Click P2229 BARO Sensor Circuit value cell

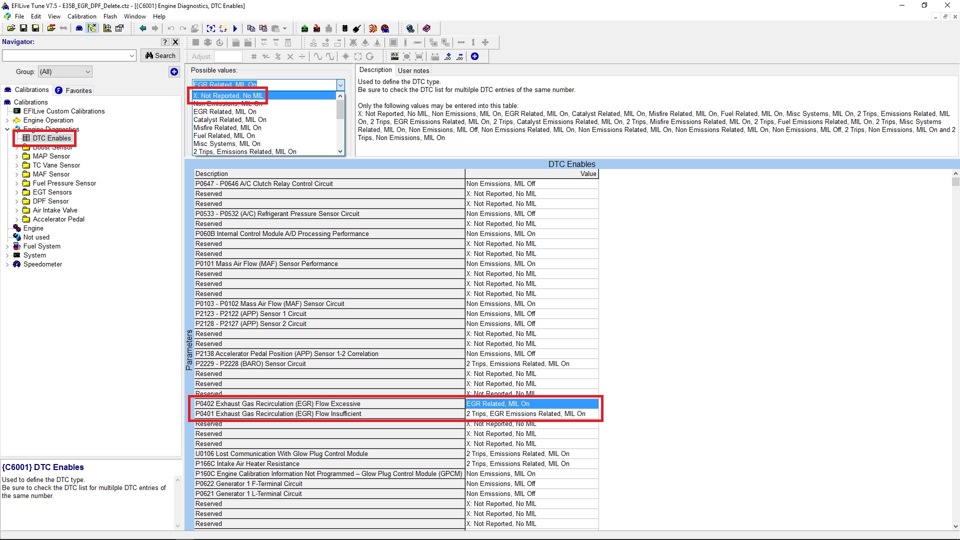(531, 364)
